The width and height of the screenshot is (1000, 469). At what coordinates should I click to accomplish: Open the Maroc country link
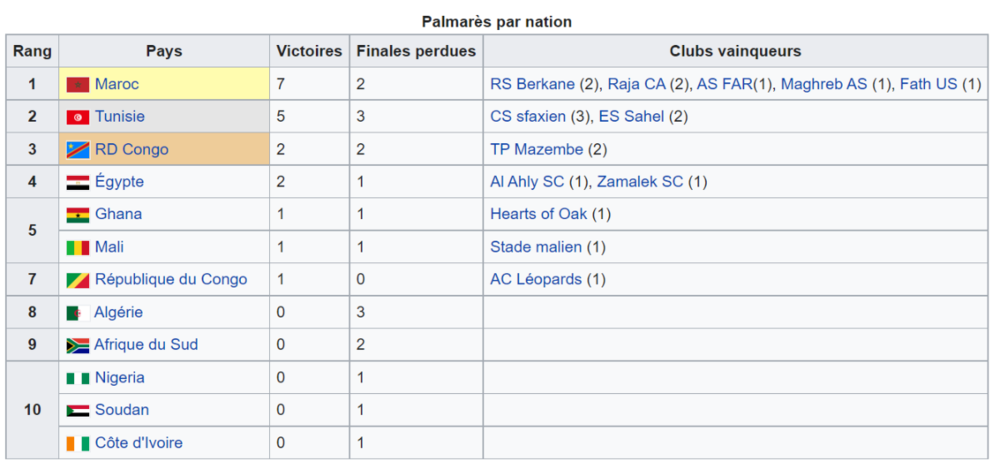point(117,84)
